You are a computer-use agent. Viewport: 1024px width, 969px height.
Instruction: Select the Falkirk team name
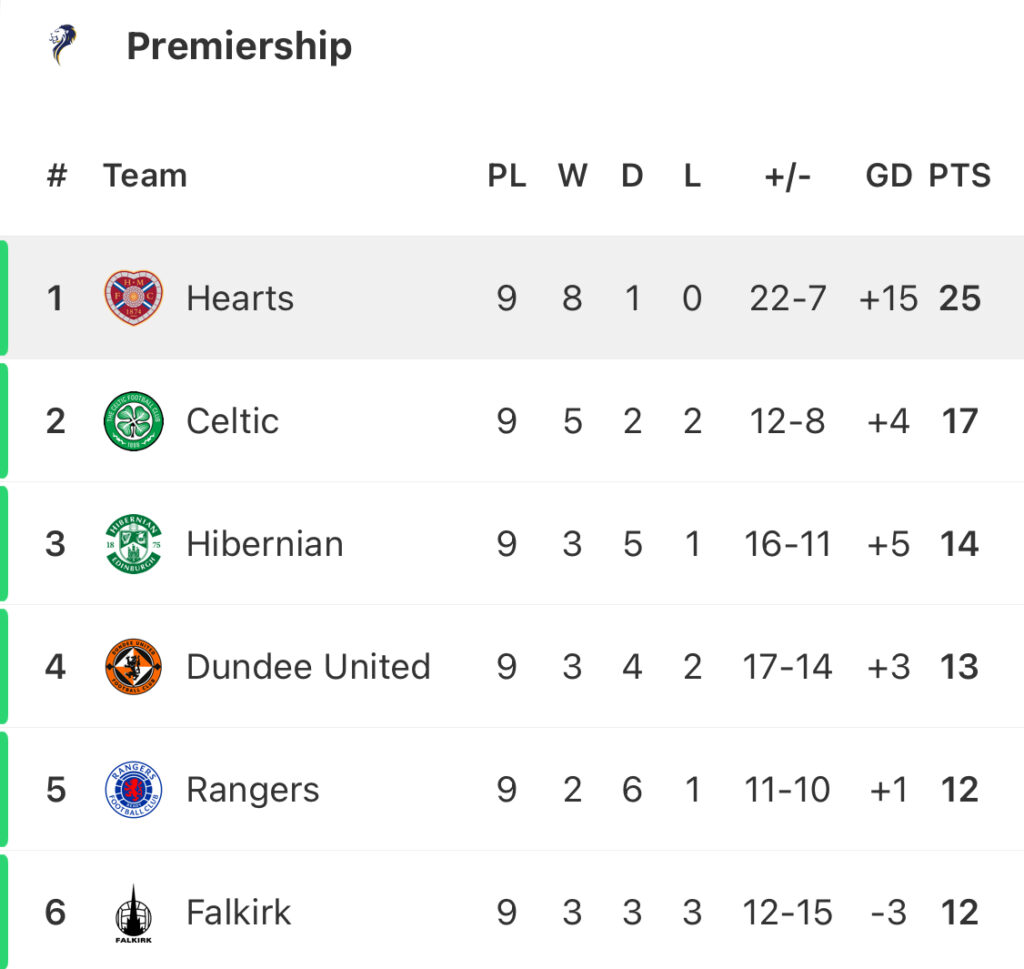click(x=238, y=913)
